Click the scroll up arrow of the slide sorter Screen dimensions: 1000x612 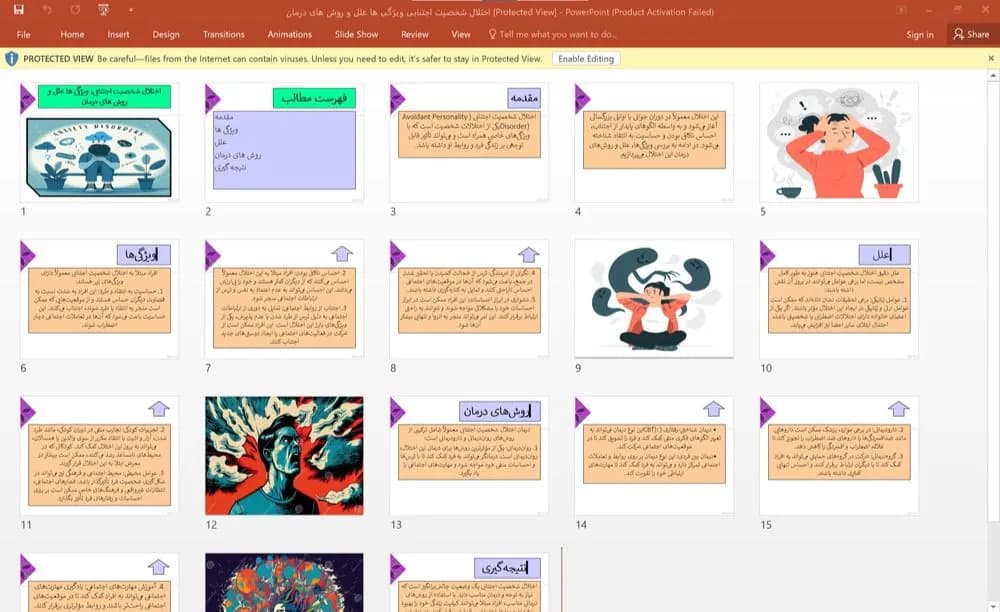pyautogui.click(x=993, y=76)
